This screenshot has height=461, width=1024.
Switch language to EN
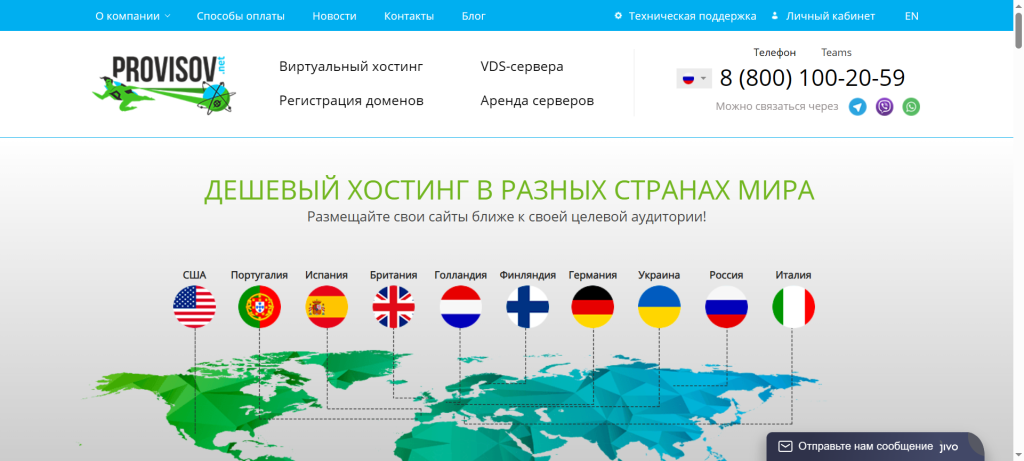pyautogui.click(x=912, y=16)
